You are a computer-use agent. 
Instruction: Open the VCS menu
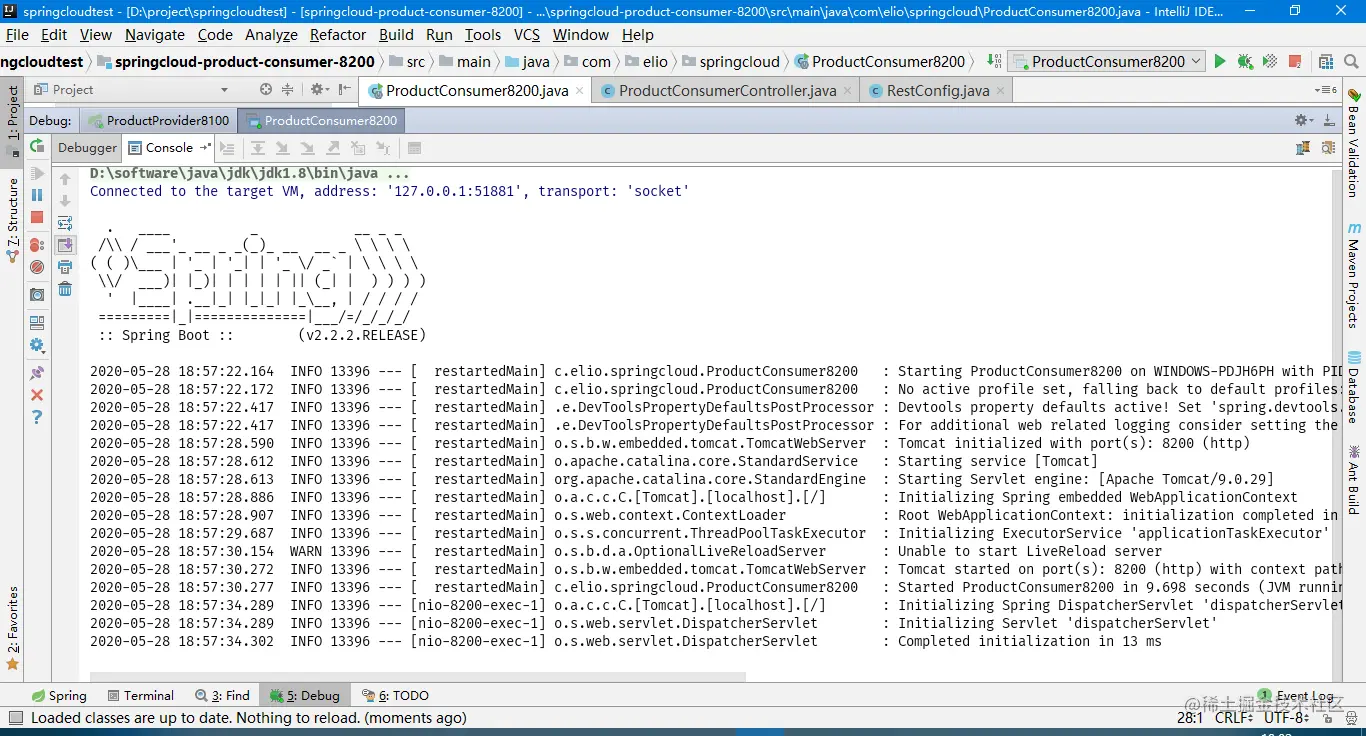[x=526, y=34]
